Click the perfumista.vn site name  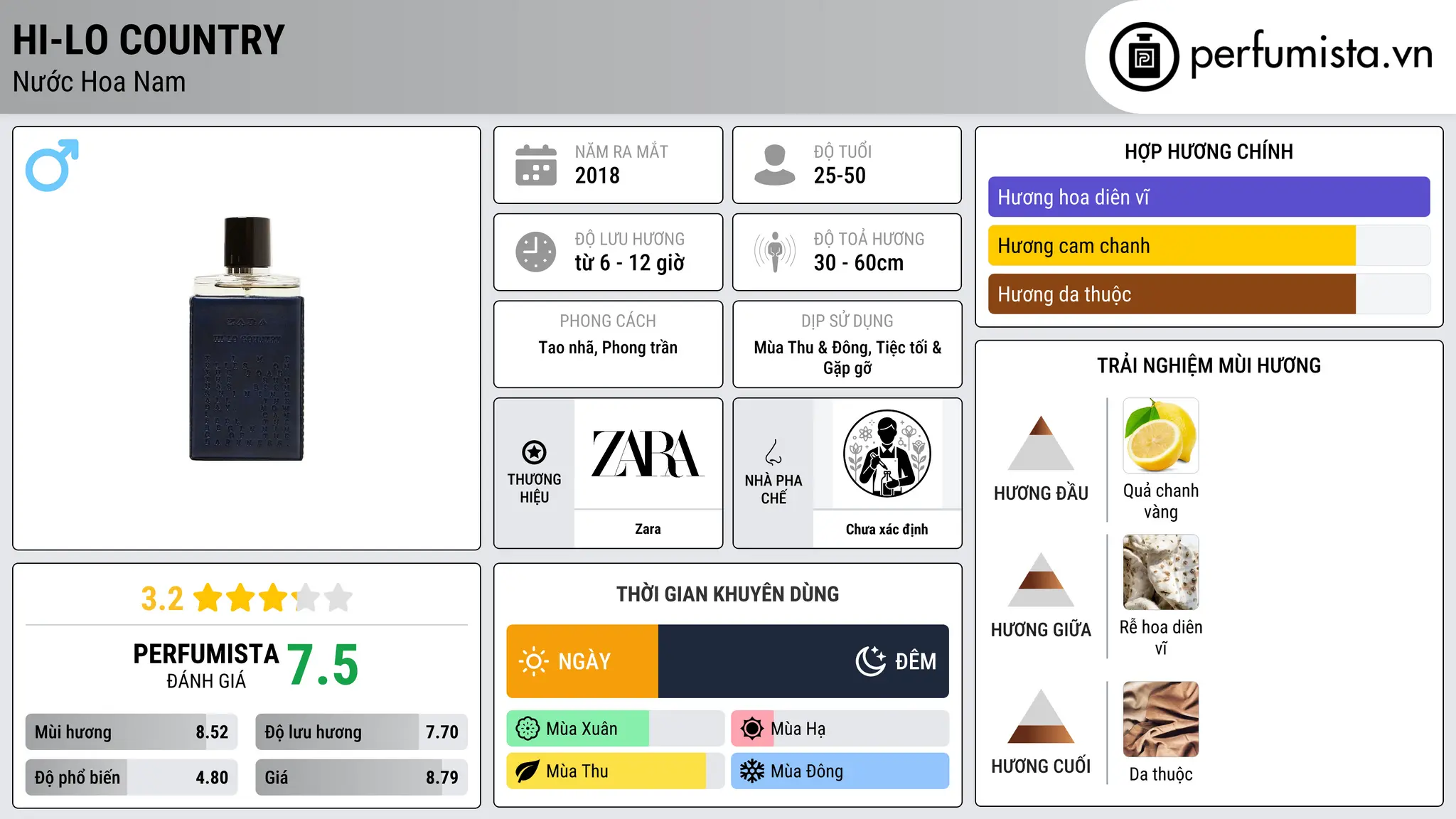coord(1311,55)
